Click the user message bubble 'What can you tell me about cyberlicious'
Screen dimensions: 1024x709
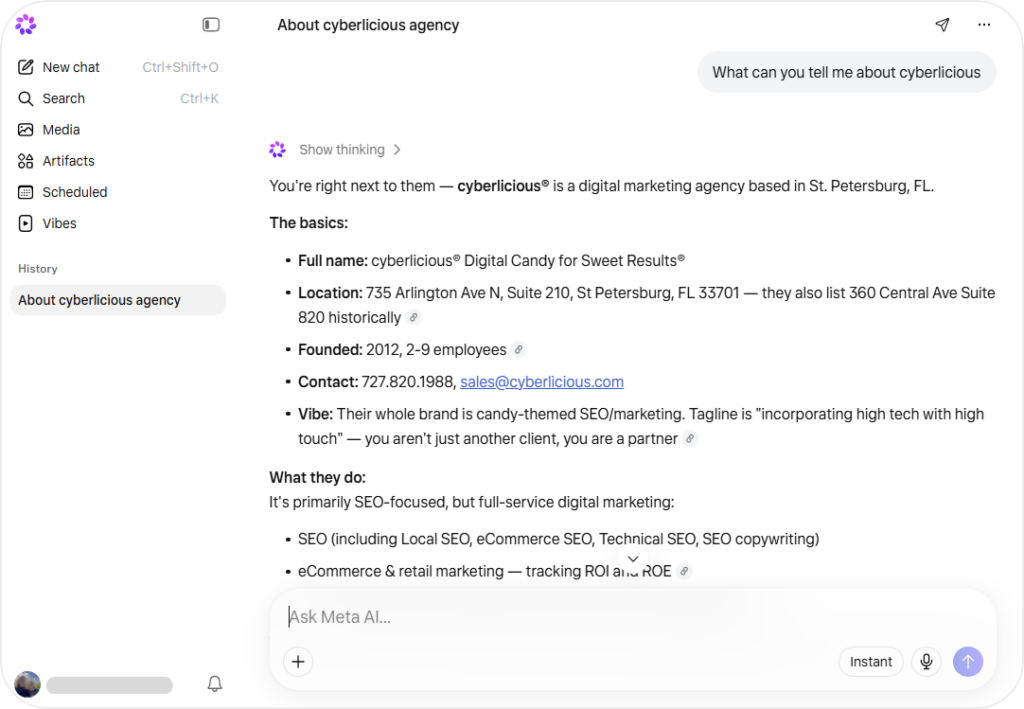click(846, 72)
